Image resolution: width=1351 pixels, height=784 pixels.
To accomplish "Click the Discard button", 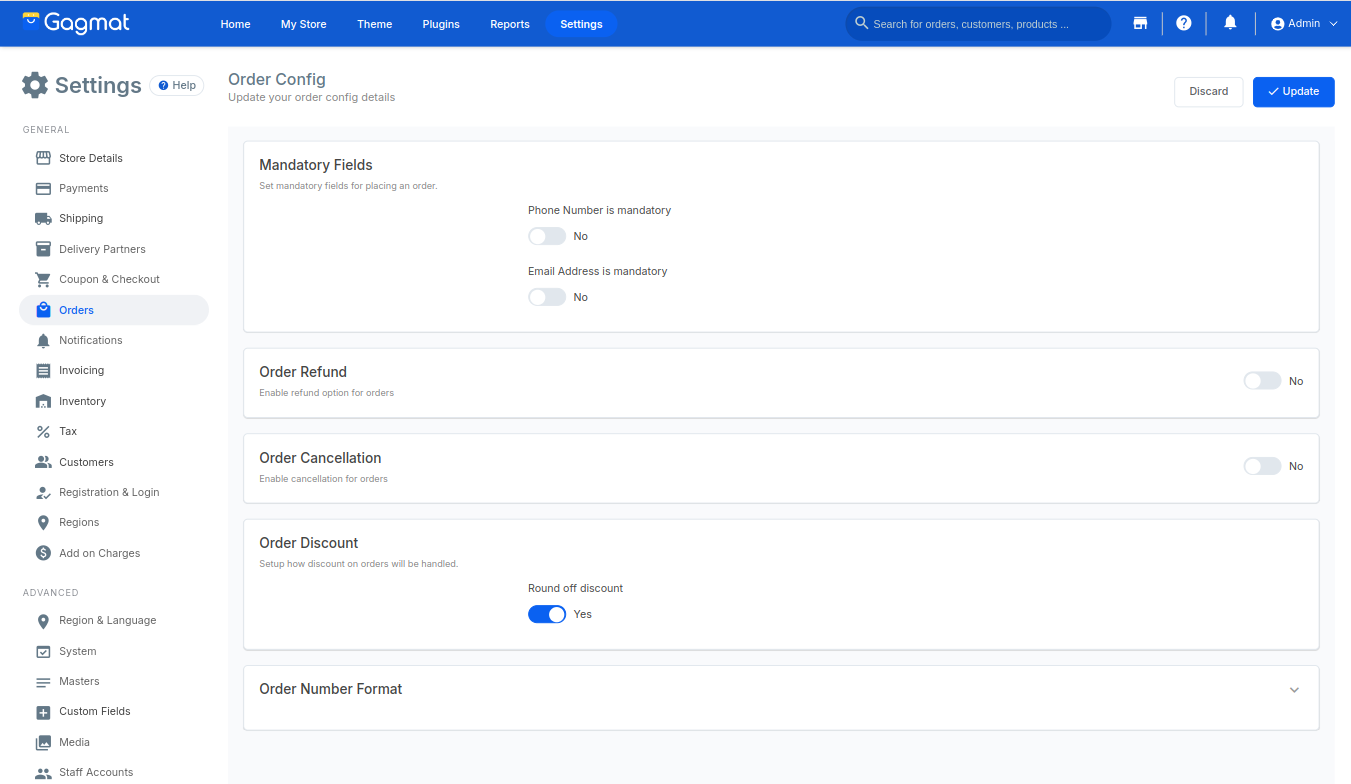I will click(1208, 91).
